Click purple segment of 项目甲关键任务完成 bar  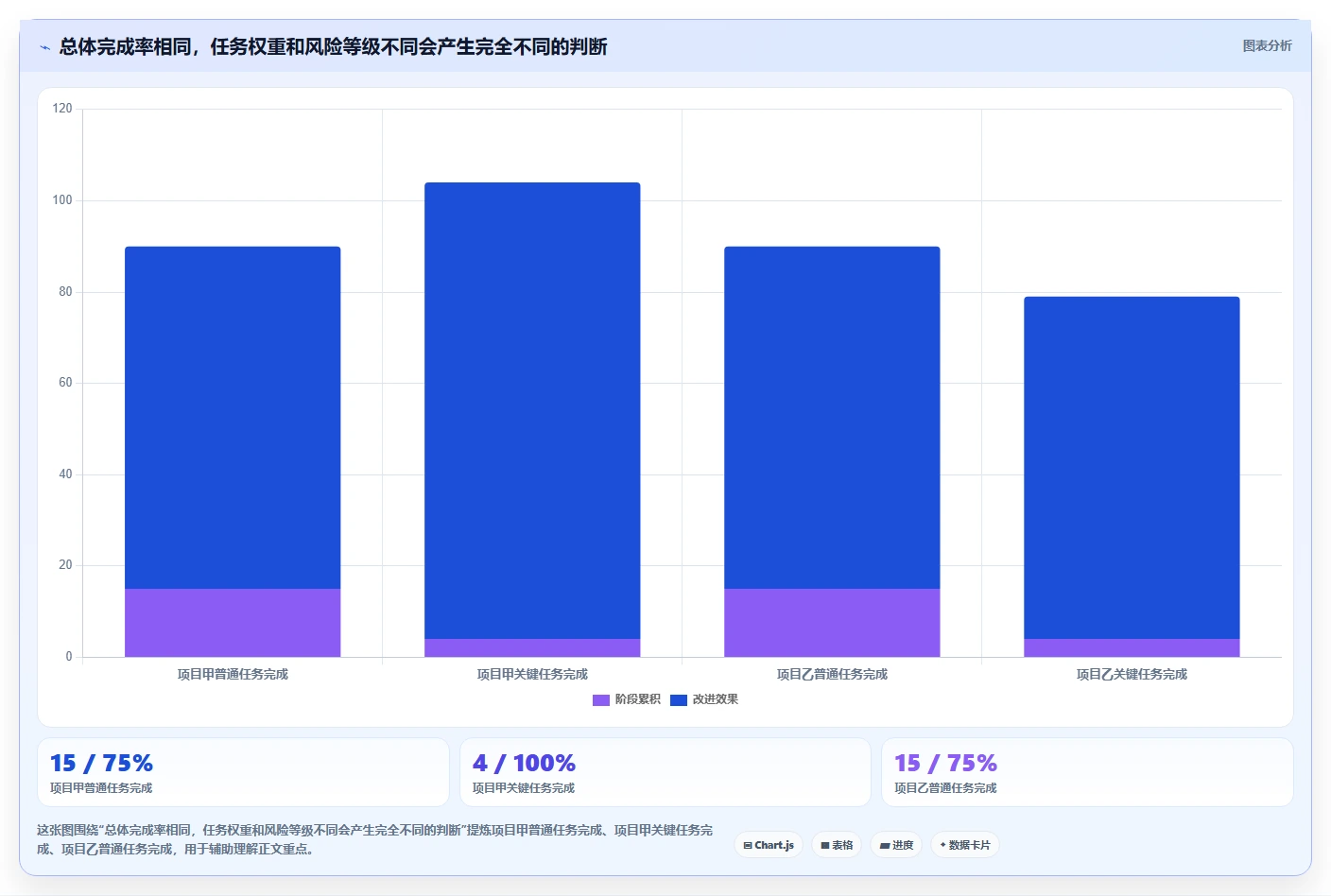coord(532,648)
